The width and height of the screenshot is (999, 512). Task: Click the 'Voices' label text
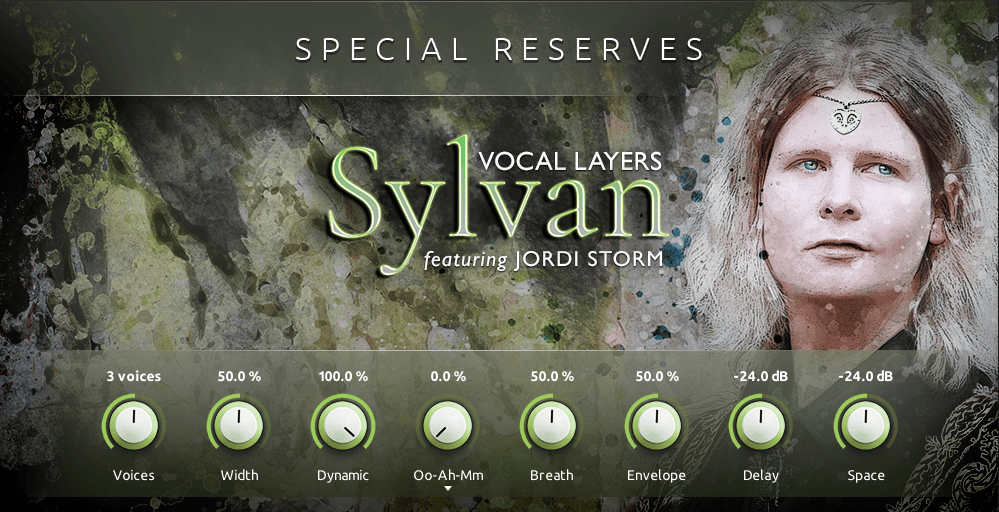tap(134, 475)
